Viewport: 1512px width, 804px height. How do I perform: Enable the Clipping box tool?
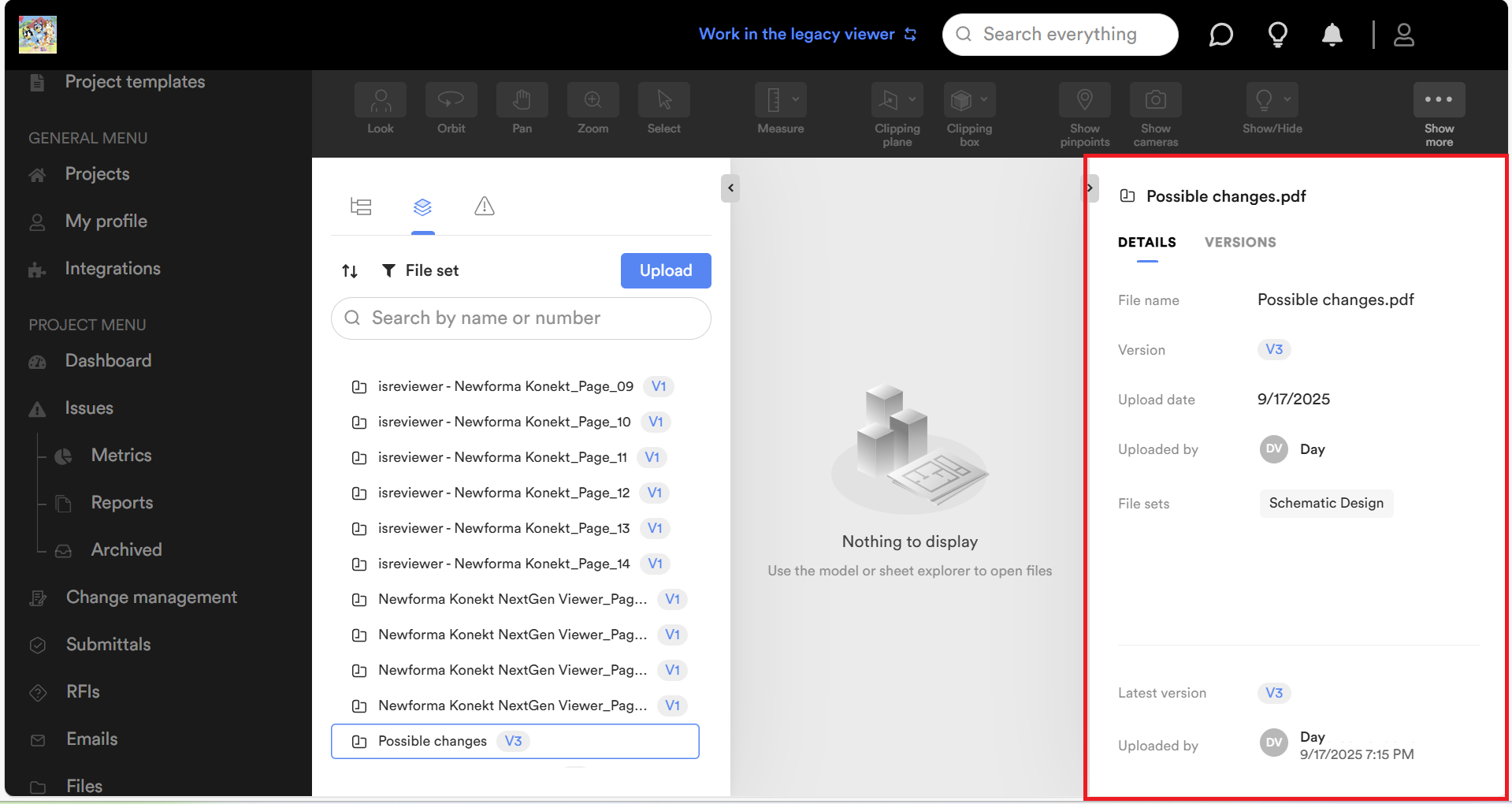(961, 100)
